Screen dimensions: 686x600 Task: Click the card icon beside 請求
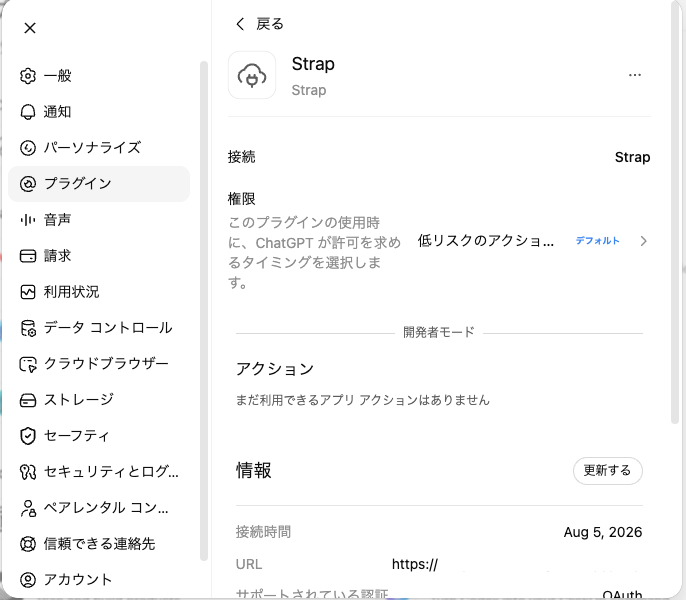pyautogui.click(x=28, y=256)
